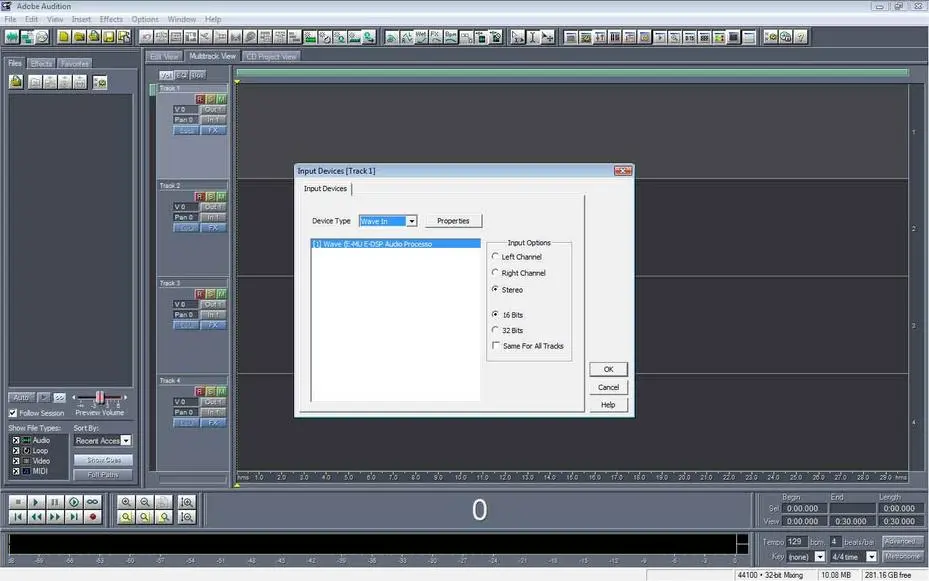
Task: Open the Effects menu
Action: (x=111, y=20)
